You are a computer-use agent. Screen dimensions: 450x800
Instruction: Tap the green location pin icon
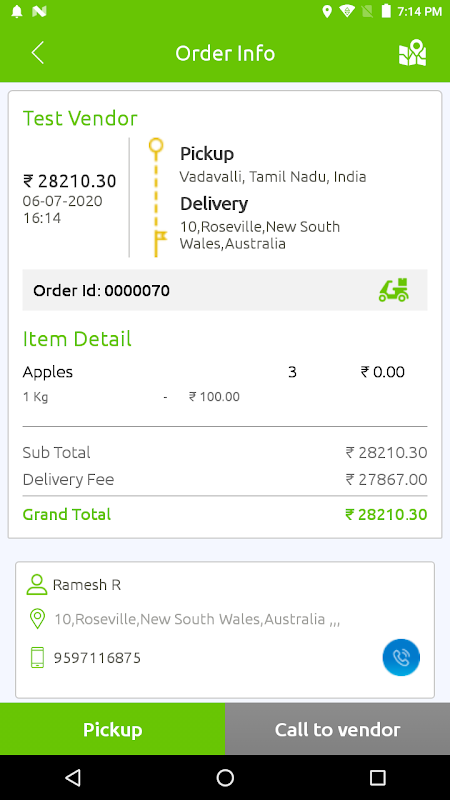click(37, 619)
